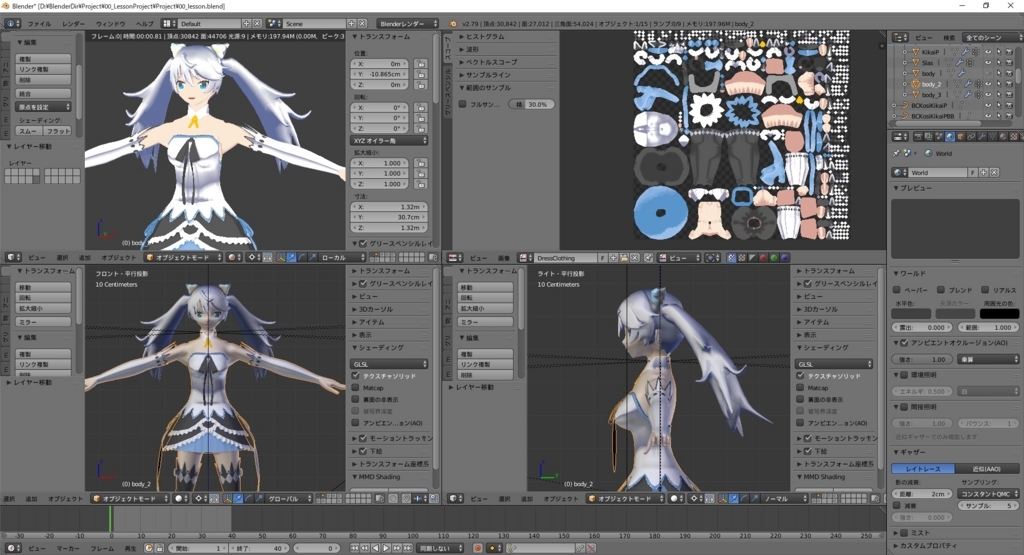Image resolution: width=1024 pixels, height=555 pixels.
Task: Open the ヘルプ menu
Action: click(x=144, y=24)
